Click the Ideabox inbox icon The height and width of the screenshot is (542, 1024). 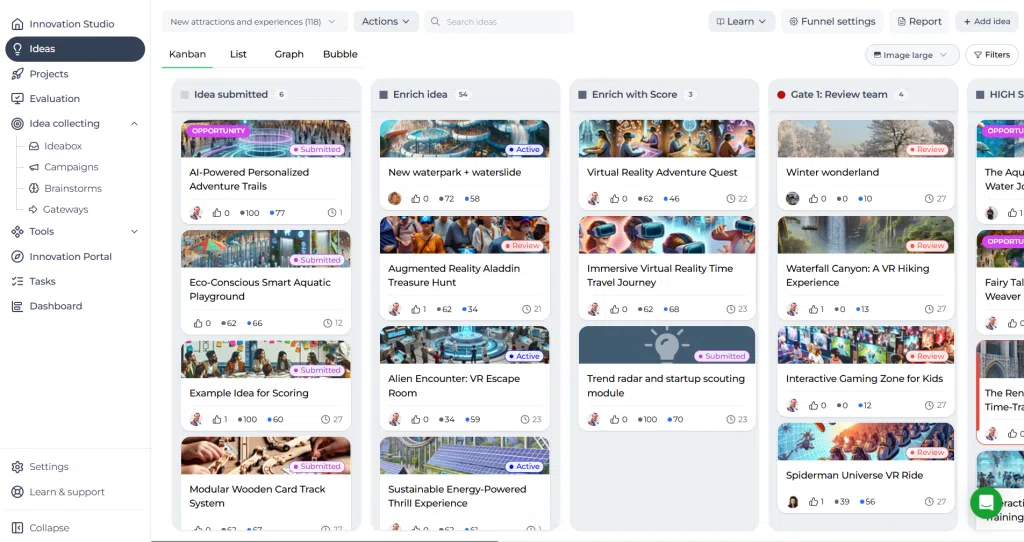(34, 146)
